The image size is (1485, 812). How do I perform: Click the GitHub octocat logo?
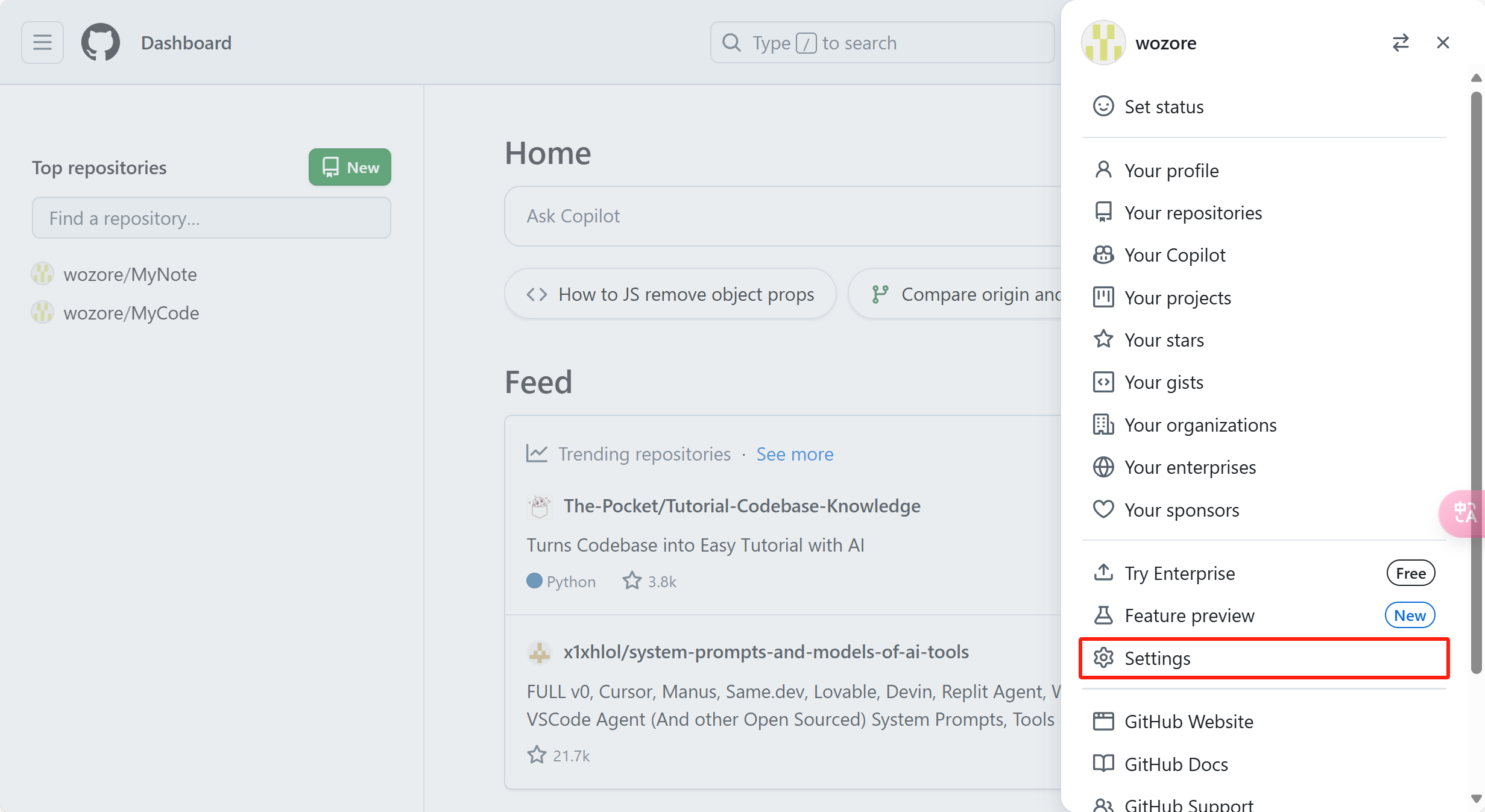[101, 43]
